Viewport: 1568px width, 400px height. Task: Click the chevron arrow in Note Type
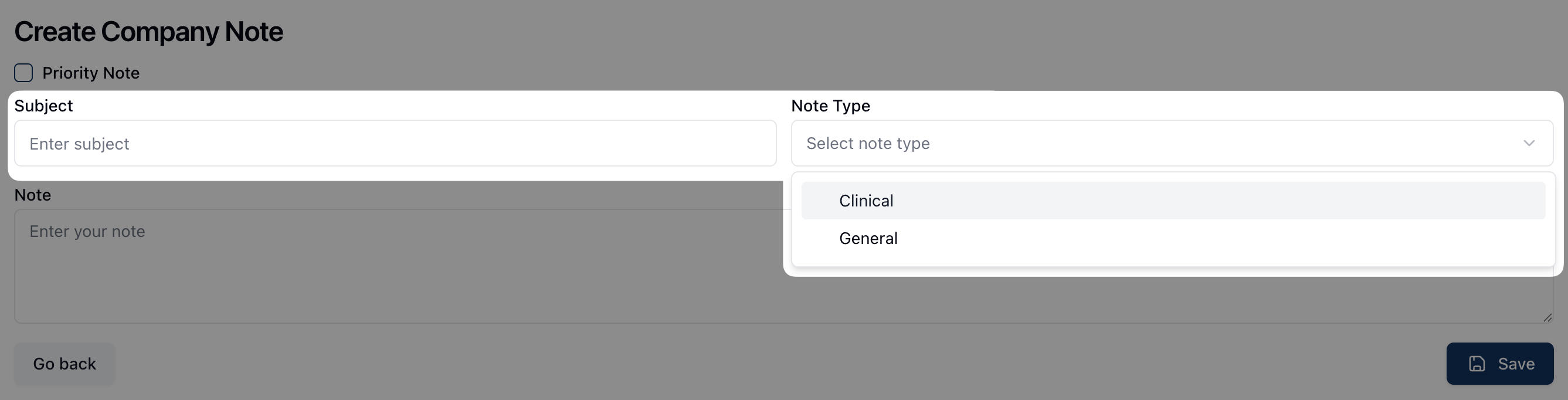(1529, 143)
